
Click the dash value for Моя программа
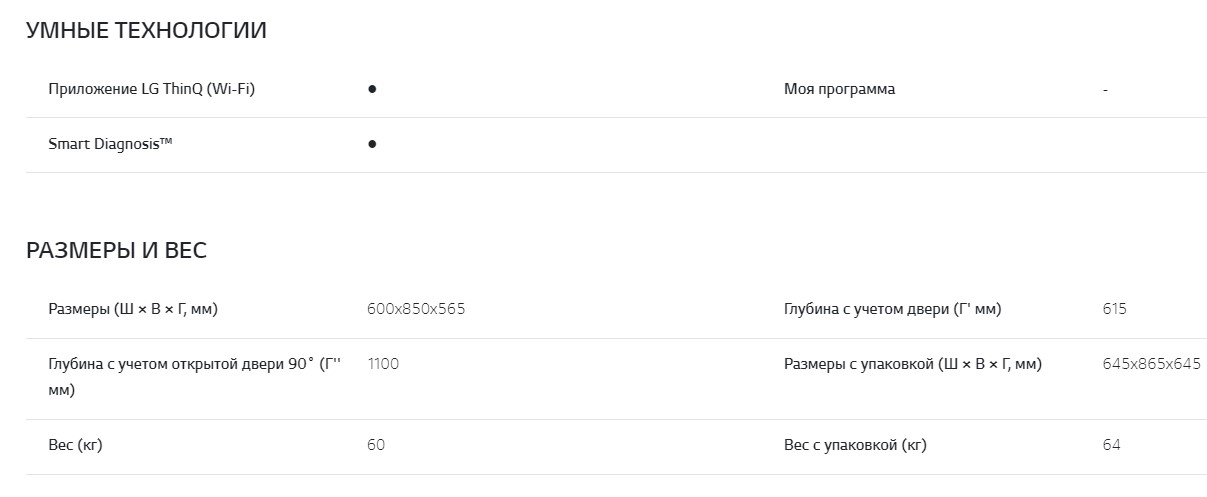1105,90
